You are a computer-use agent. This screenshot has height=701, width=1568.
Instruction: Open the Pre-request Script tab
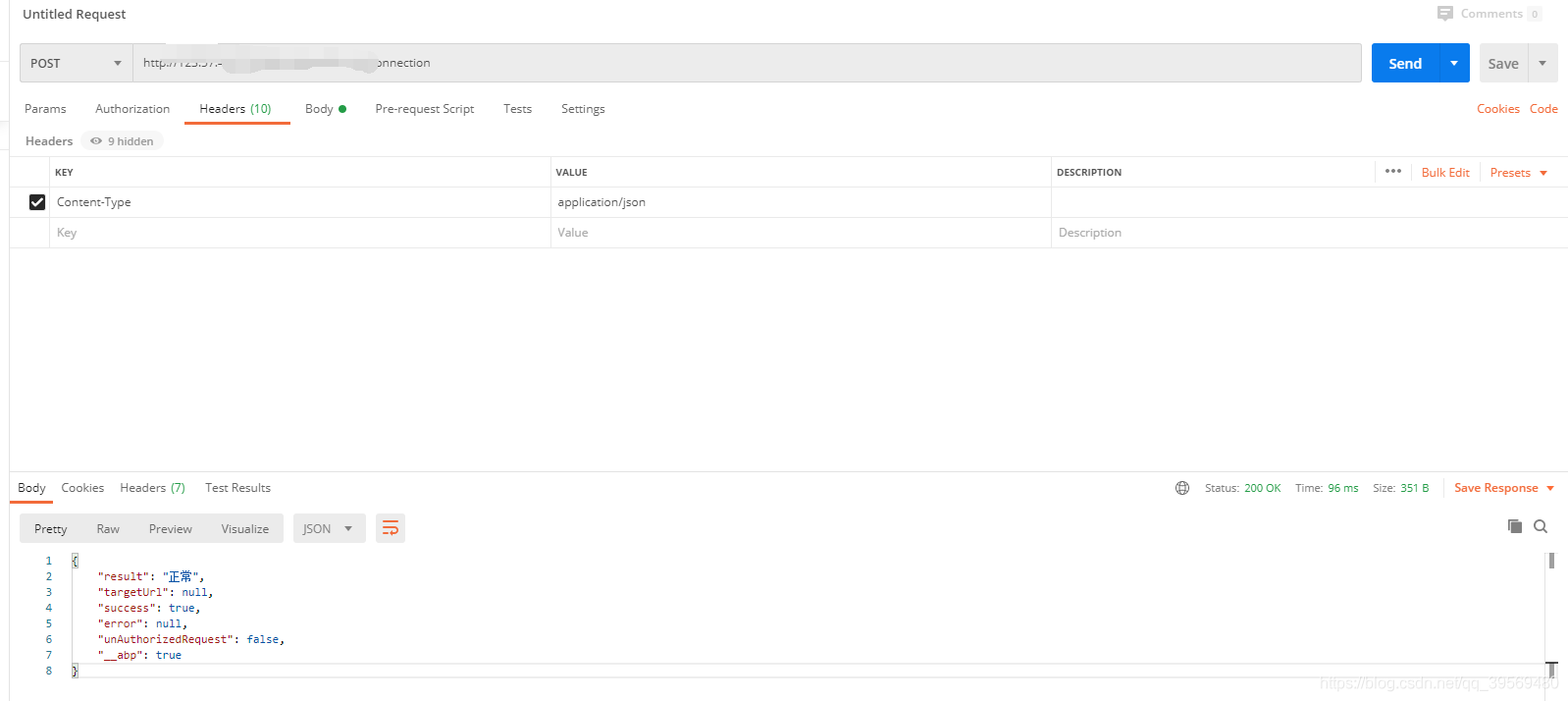click(x=424, y=109)
